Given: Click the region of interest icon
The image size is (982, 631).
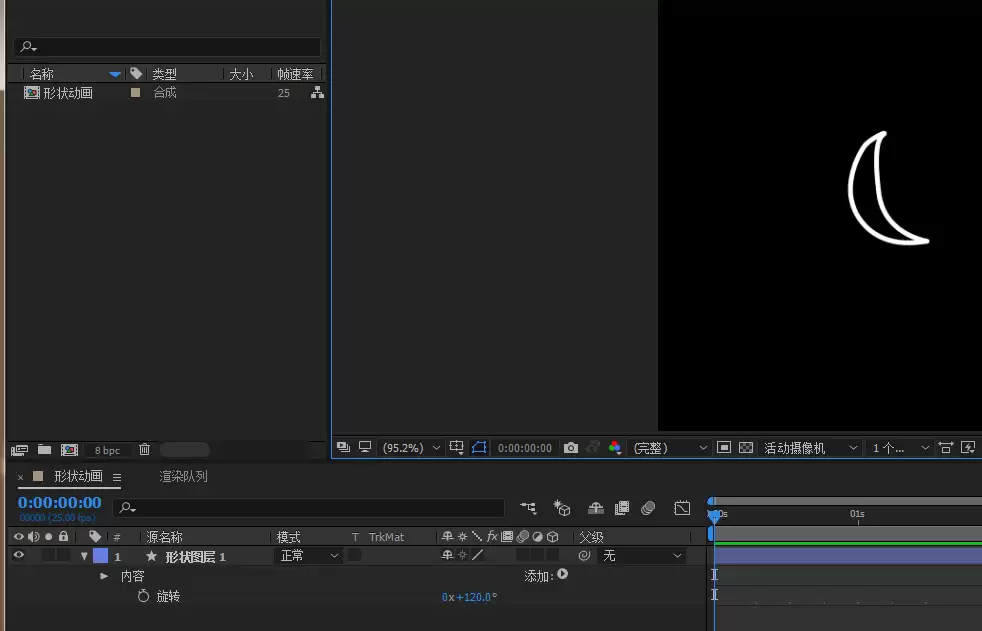Looking at the screenshot, I should click(x=724, y=448).
